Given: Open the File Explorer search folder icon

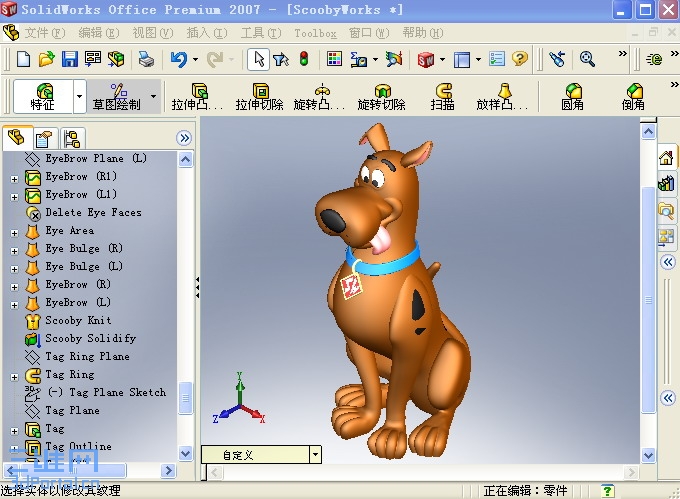Looking at the screenshot, I should click(x=667, y=210).
